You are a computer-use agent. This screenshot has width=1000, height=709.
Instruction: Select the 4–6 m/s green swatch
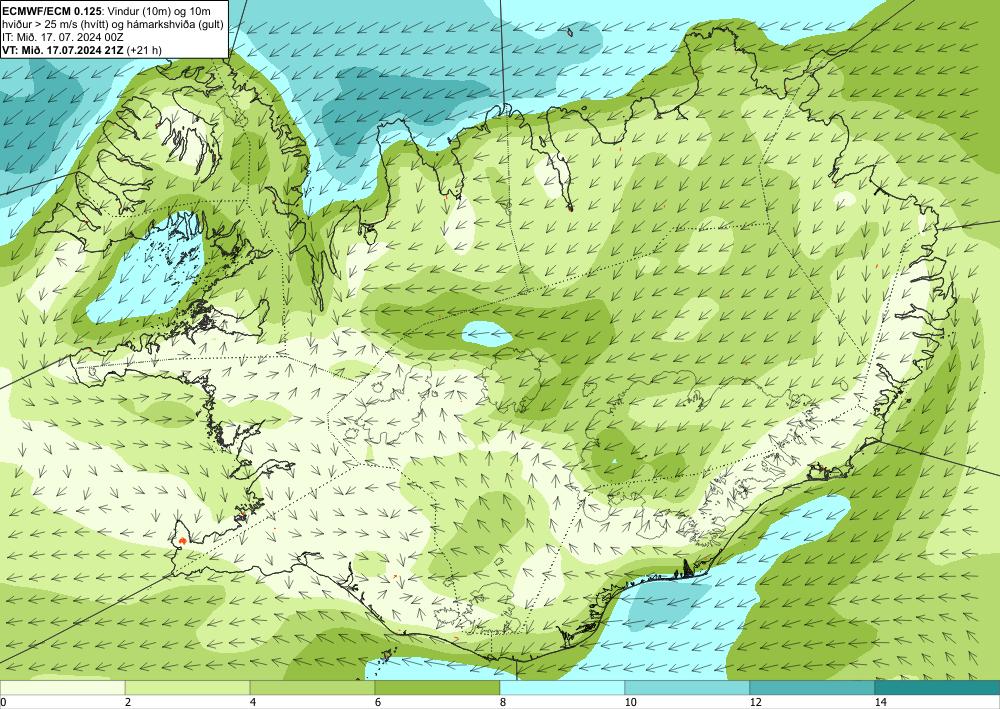pos(312,687)
